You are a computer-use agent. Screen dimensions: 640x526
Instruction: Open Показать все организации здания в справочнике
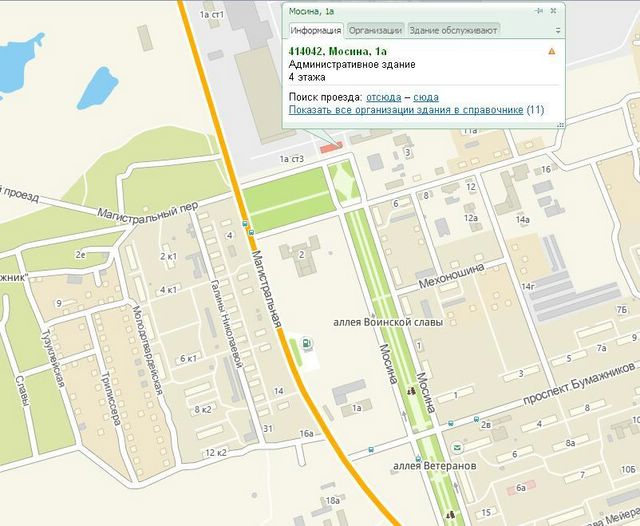405,110
